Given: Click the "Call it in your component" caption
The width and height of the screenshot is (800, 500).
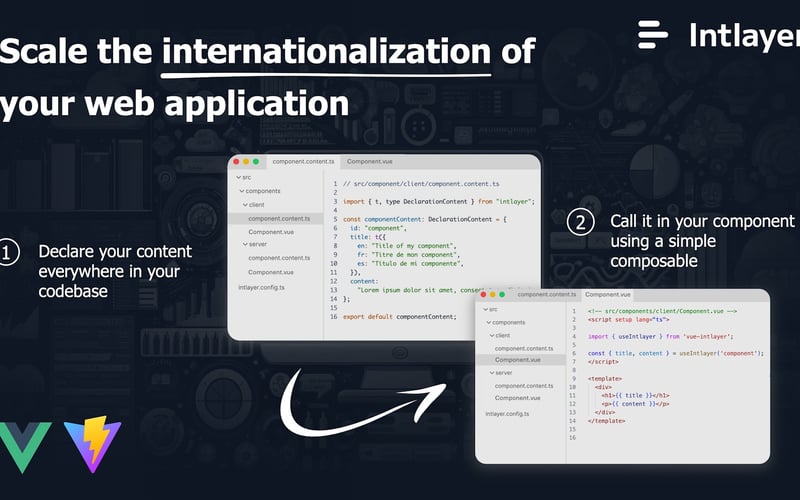Looking at the screenshot, I should 702,241.
